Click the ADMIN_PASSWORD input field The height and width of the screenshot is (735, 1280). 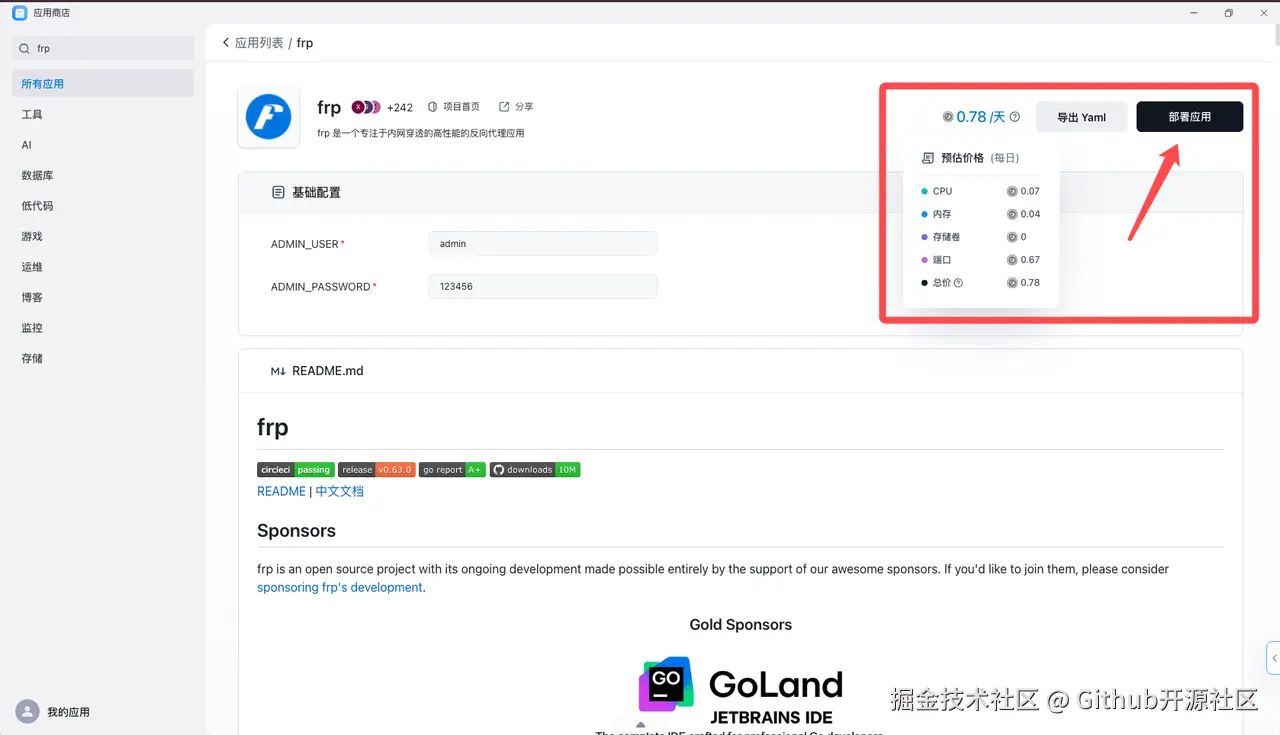[543, 287]
